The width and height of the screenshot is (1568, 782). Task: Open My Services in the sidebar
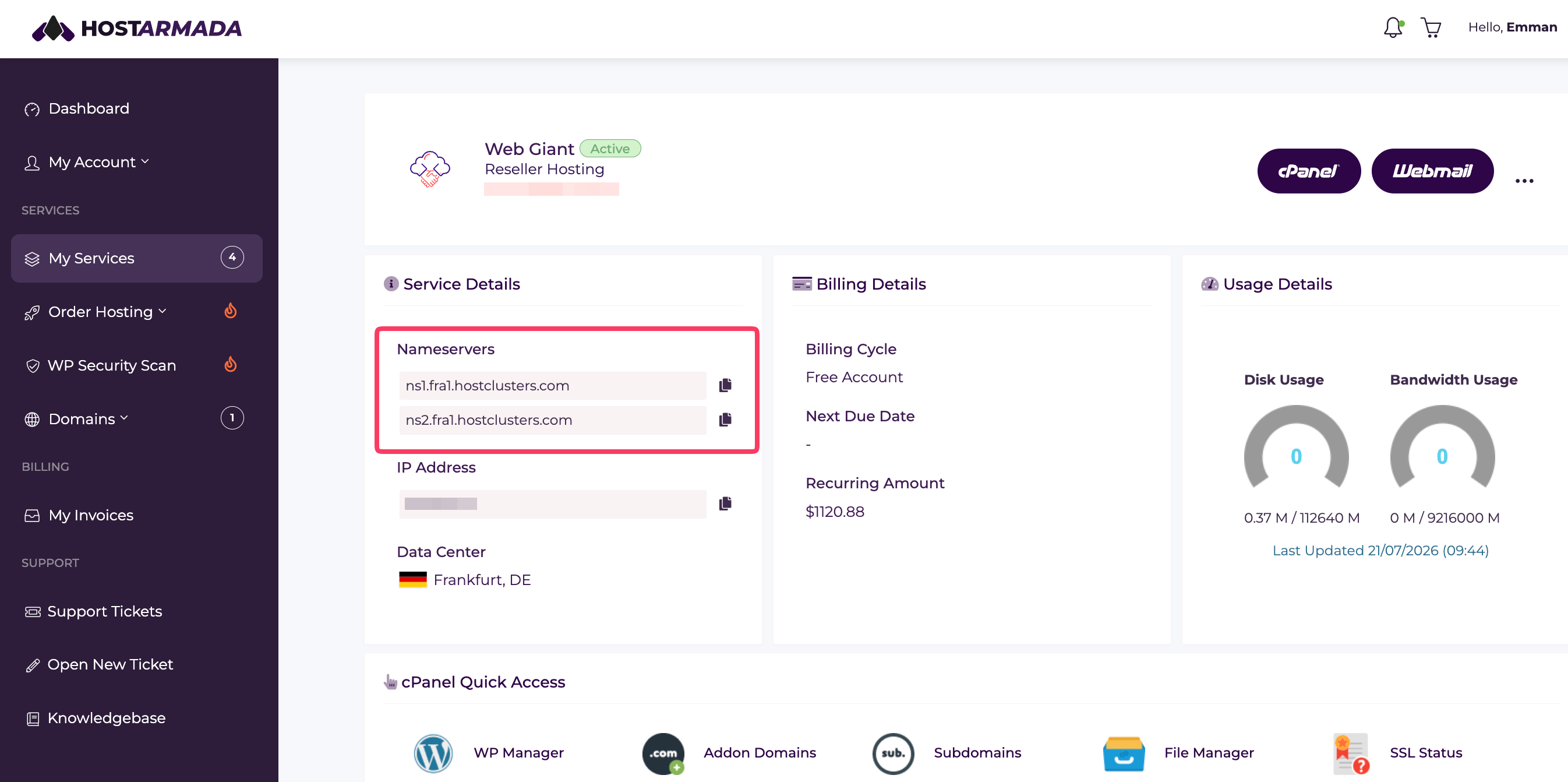[137, 258]
